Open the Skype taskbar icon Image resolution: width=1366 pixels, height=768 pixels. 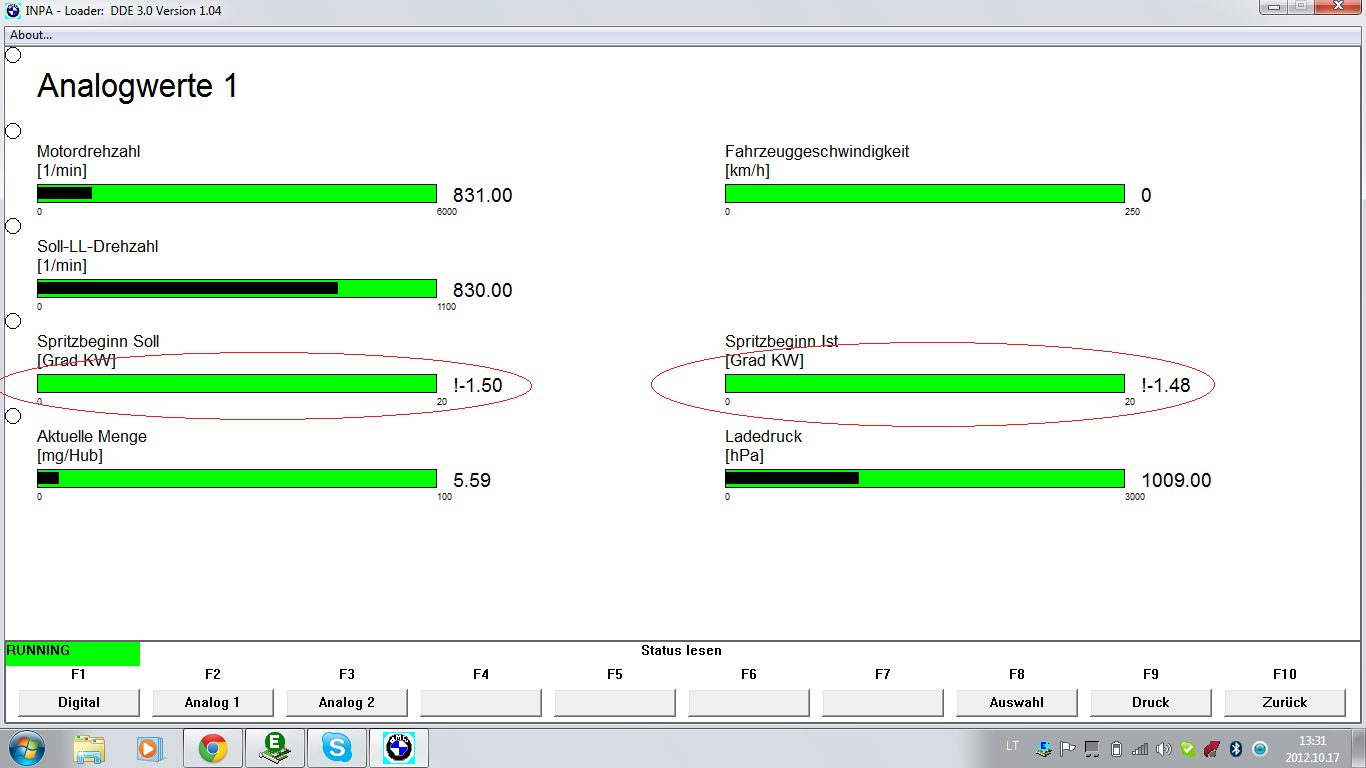pos(337,747)
